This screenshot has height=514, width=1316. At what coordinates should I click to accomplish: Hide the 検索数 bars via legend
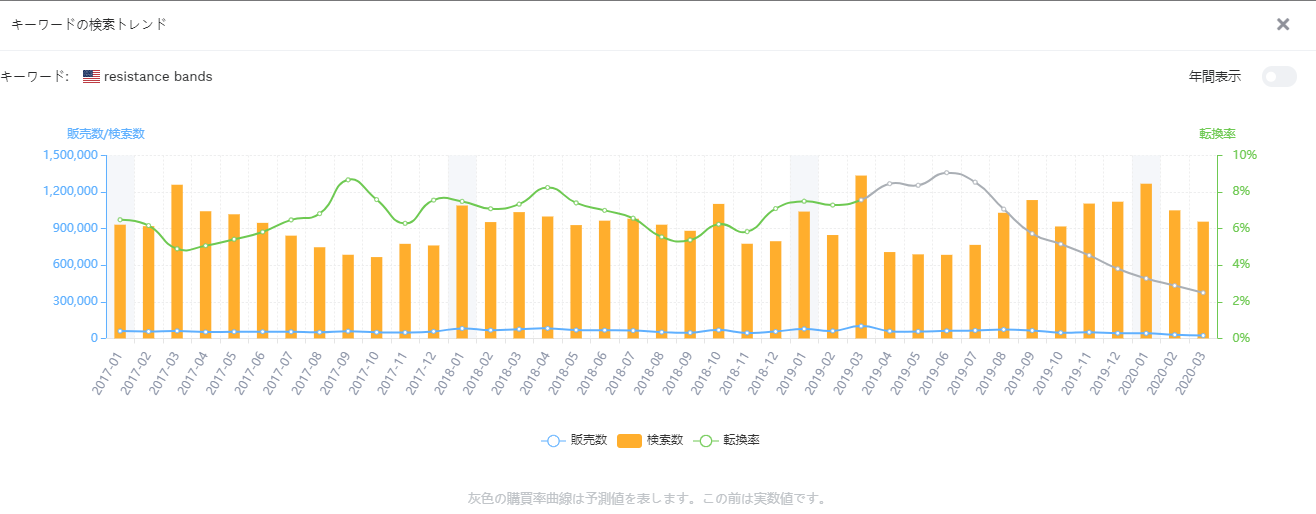(x=650, y=440)
